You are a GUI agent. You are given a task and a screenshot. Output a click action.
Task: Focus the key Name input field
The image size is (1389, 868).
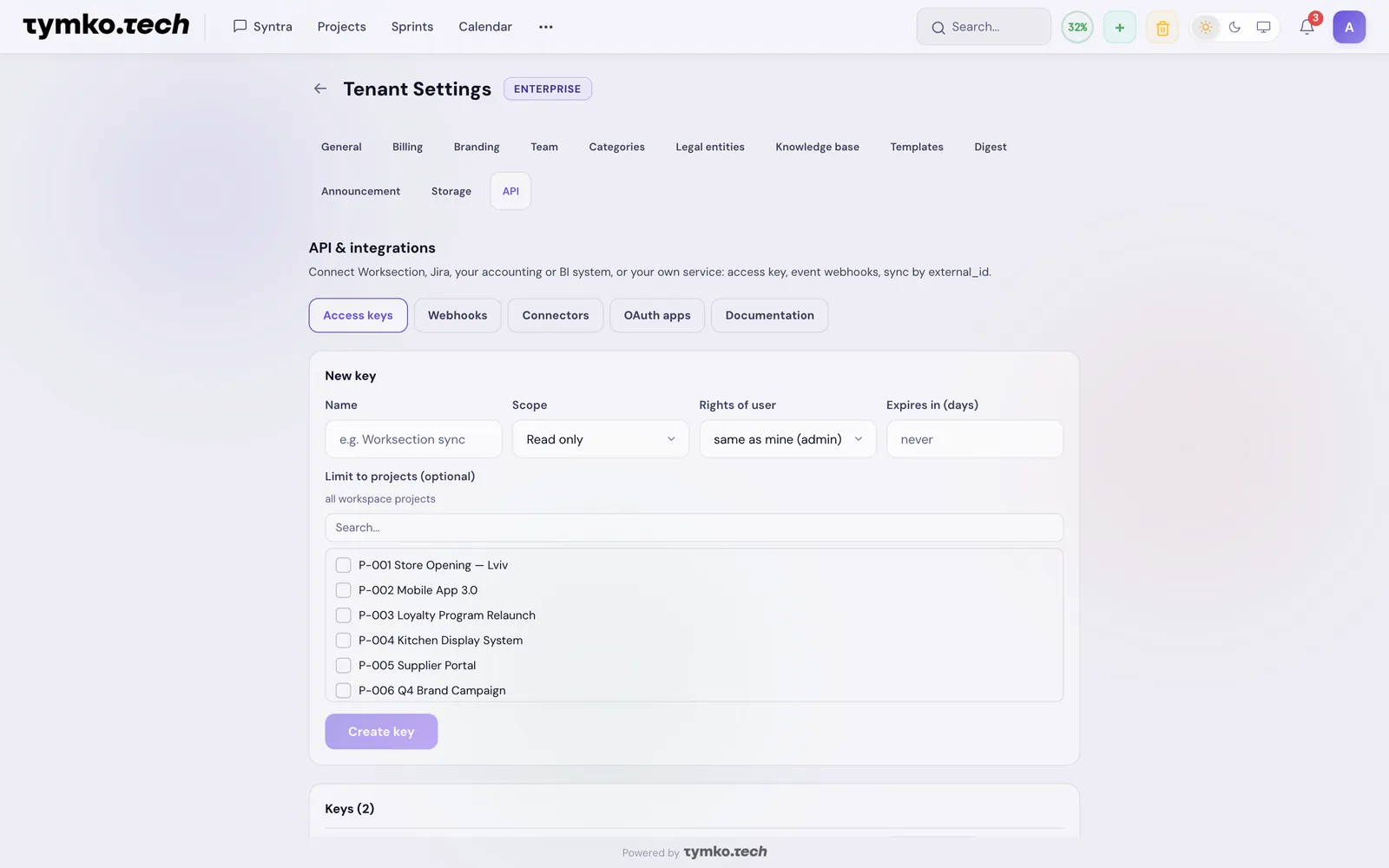413,439
